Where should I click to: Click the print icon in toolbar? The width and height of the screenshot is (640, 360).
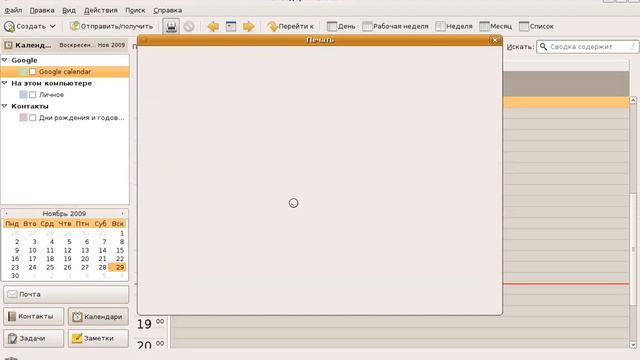171,27
